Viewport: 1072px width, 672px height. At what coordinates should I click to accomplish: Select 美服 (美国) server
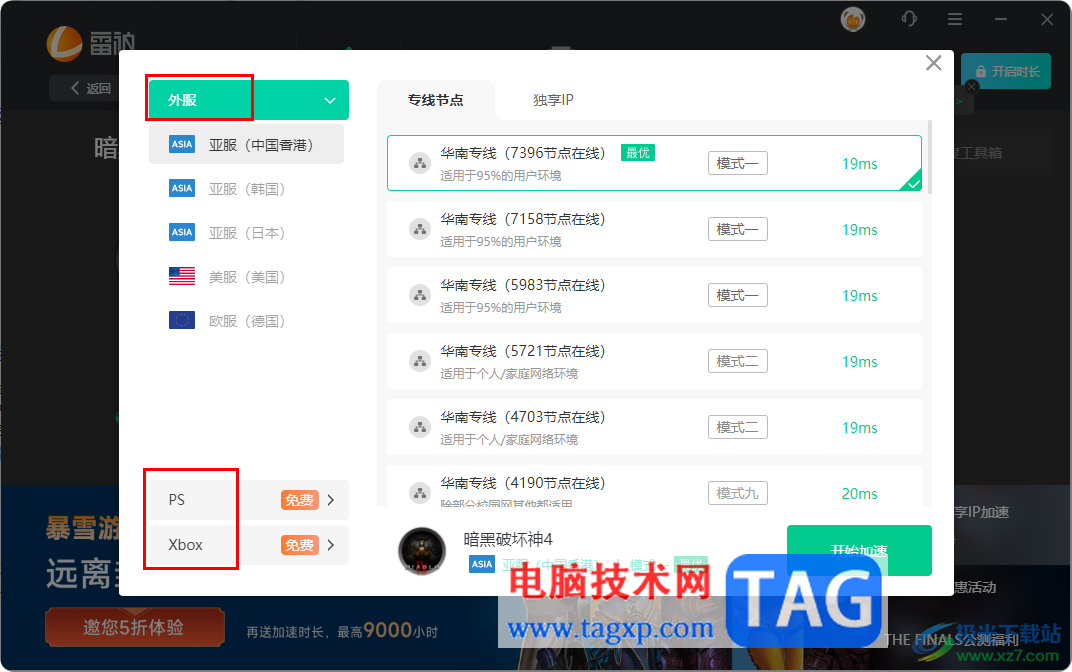[x=246, y=277]
